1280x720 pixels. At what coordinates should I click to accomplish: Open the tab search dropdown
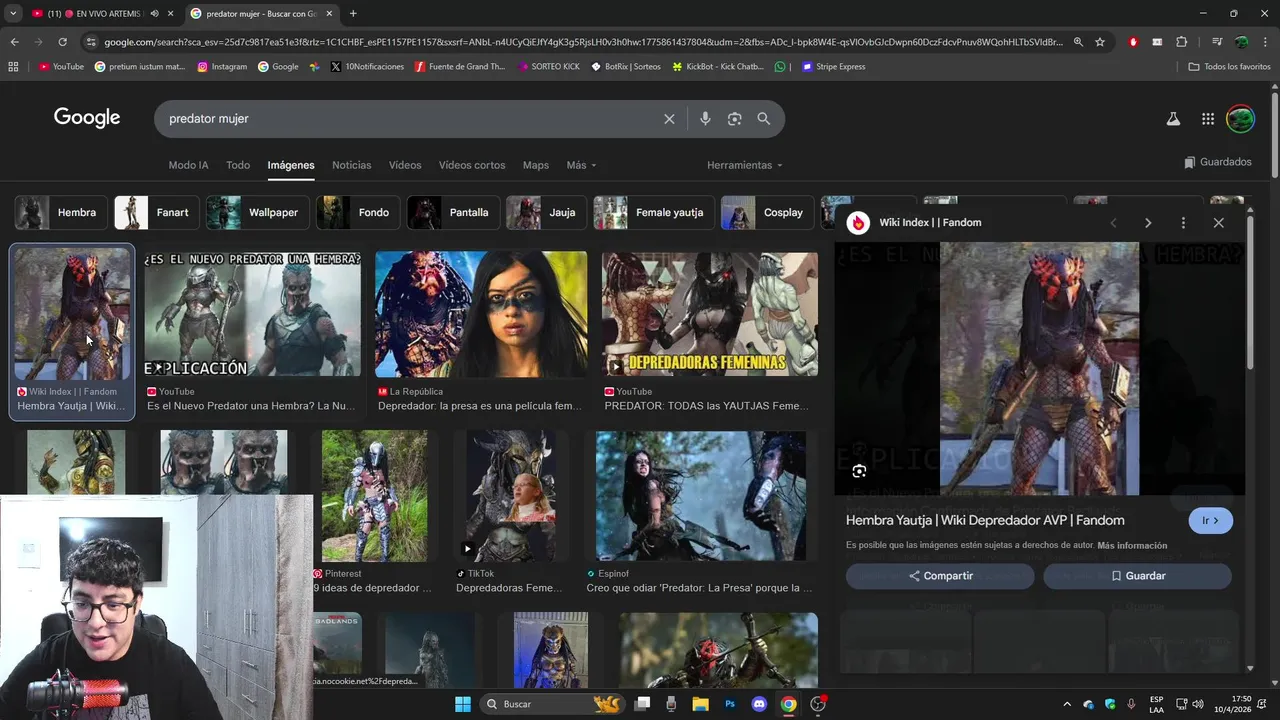click(x=12, y=14)
